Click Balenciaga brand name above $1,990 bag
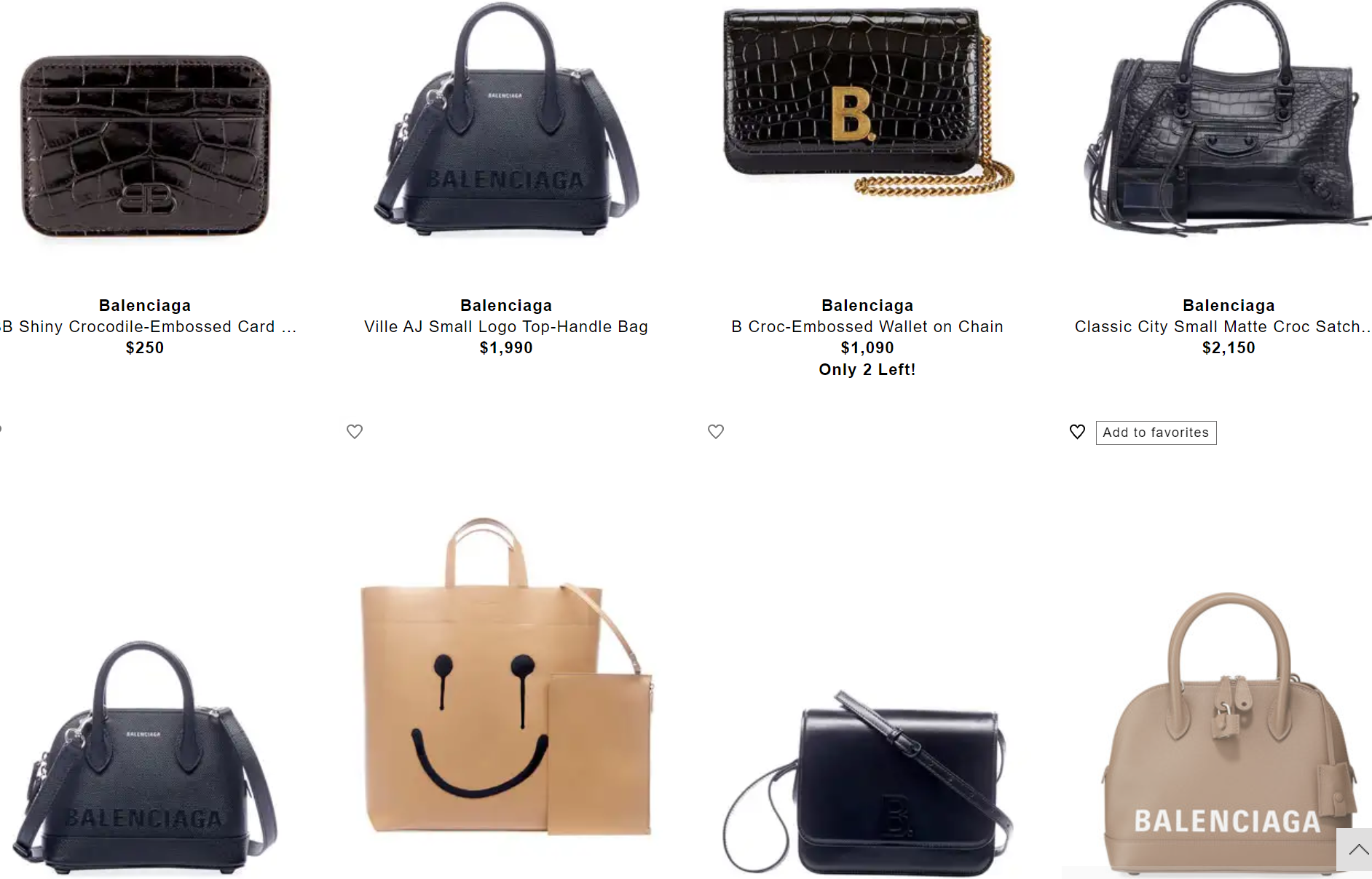This screenshot has height=879, width=1372. (x=506, y=305)
